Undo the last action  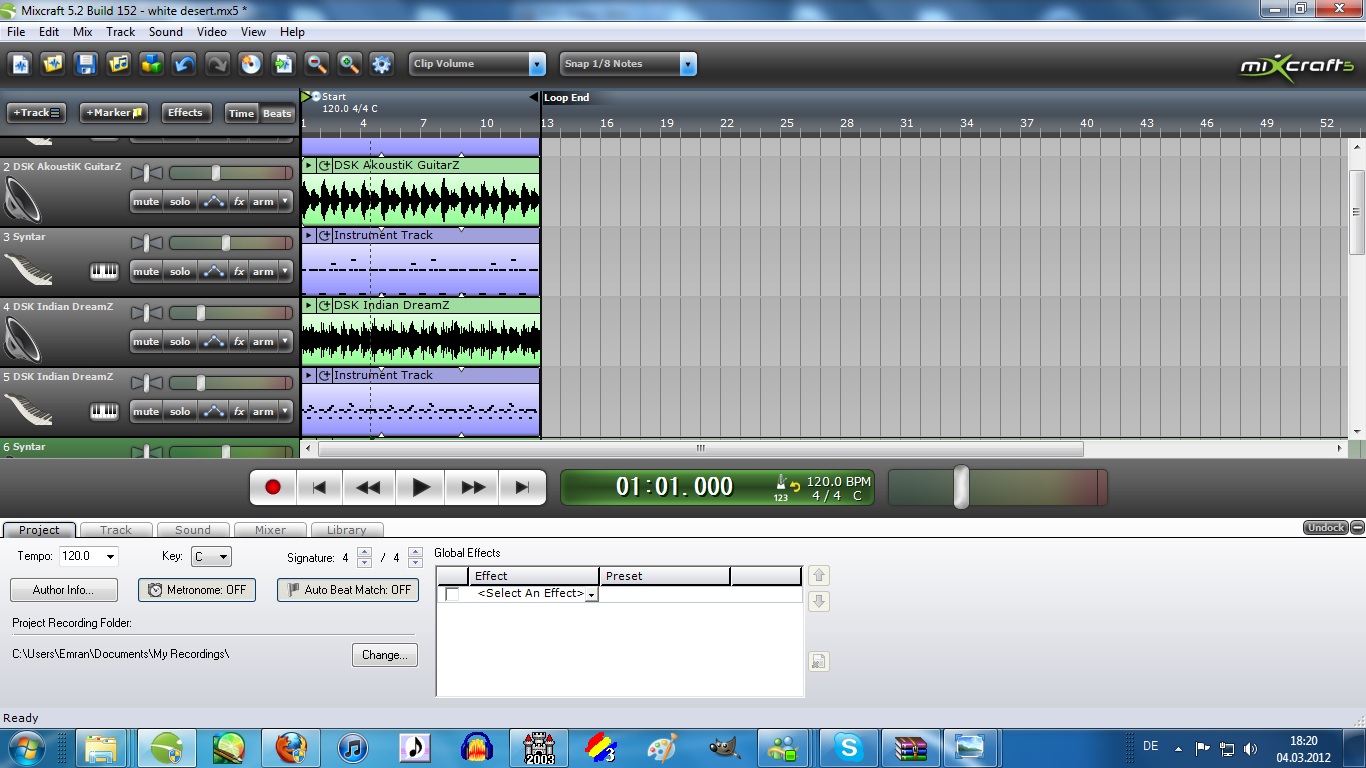(x=185, y=64)
